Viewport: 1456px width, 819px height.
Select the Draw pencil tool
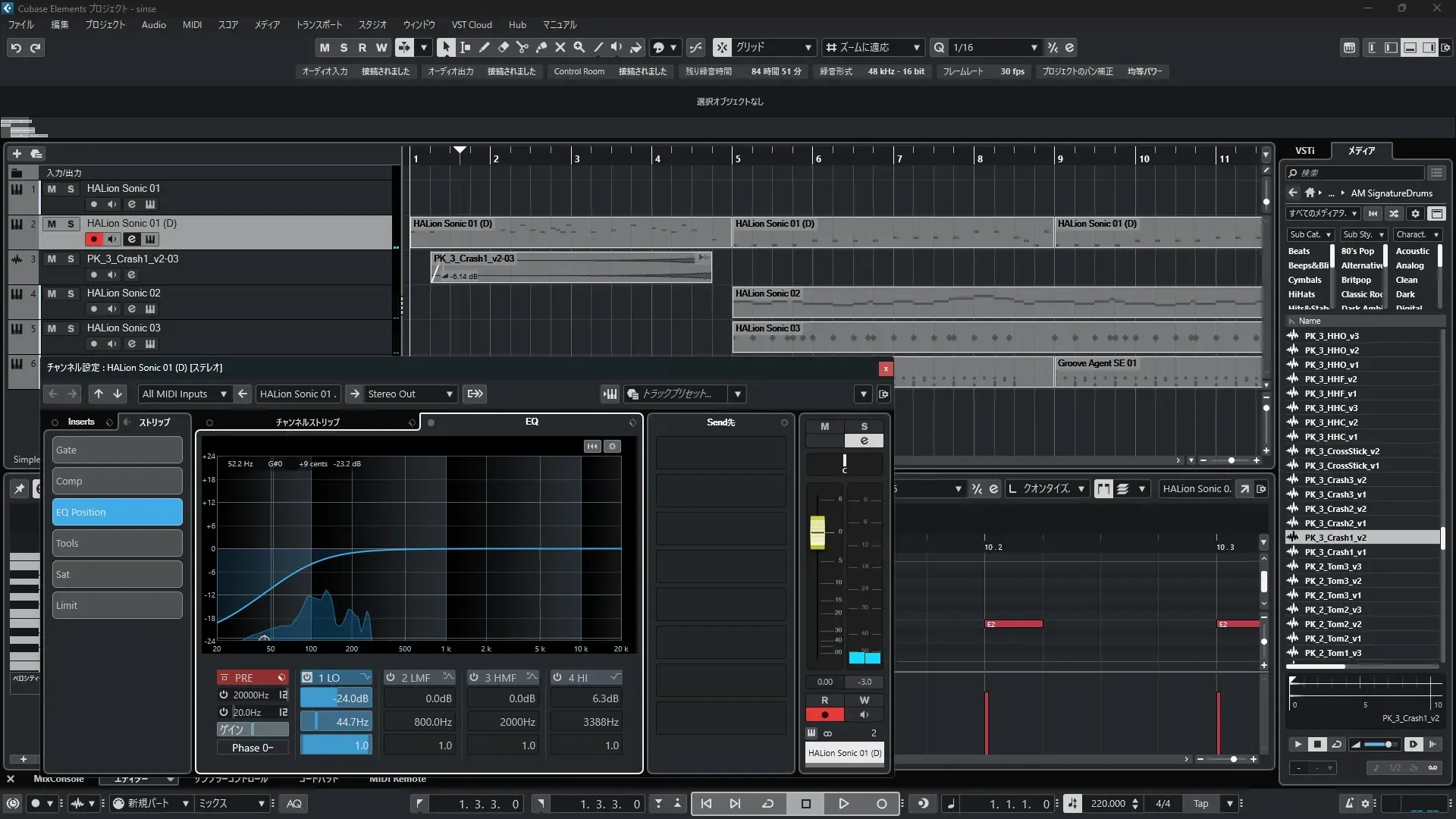[485, 47]
